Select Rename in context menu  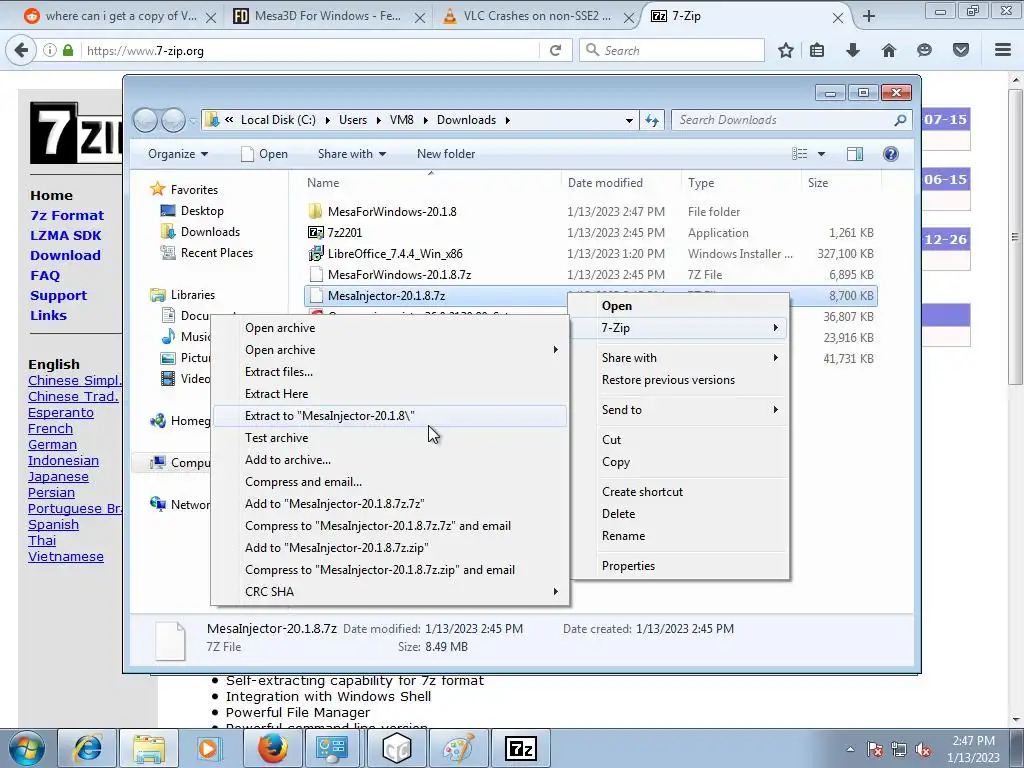pos(680,536)
